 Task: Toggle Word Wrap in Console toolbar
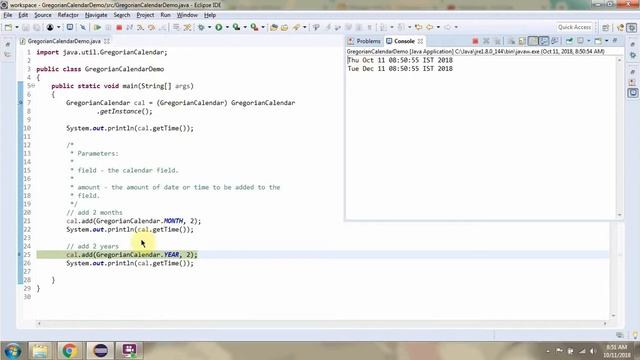(x=533, y=41)
